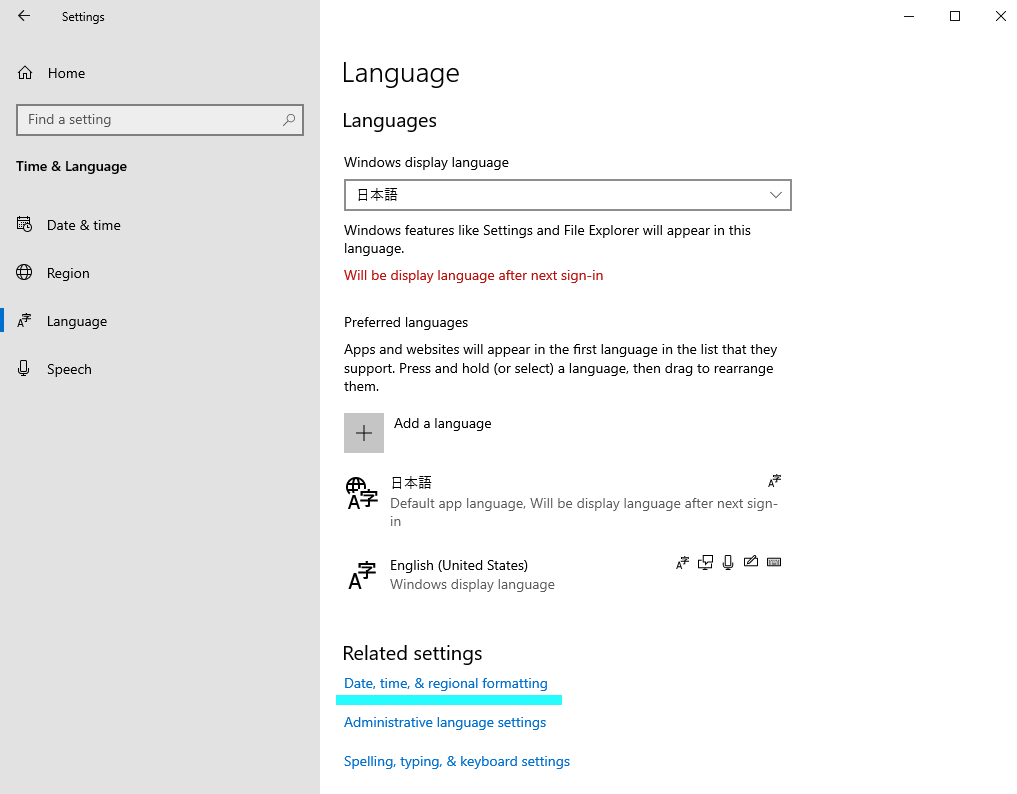Viewport: 1017px width, 794px height.
Task: Click 'Will be display language after next sign-in' red text
Action: click(473, 275)
